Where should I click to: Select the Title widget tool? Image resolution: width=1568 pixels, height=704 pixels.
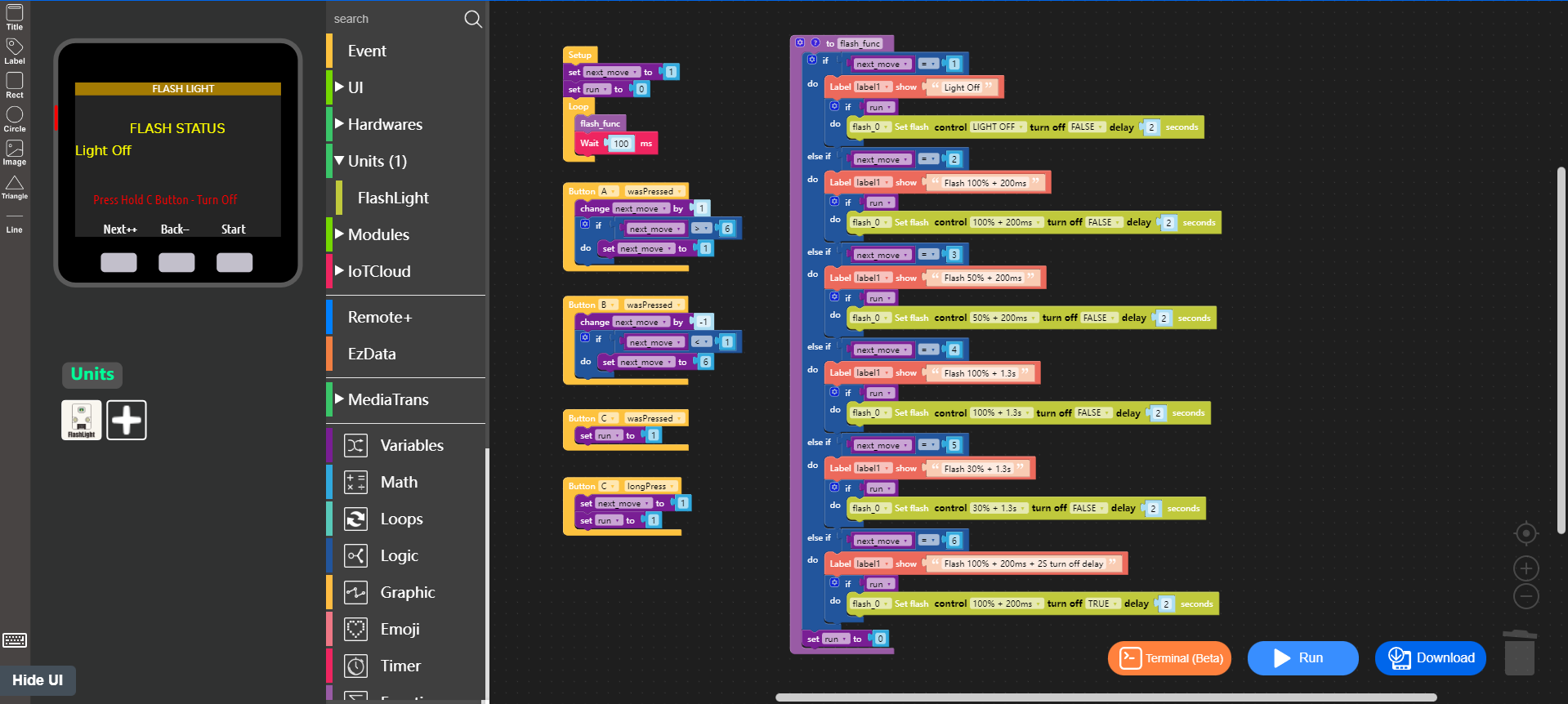15,17
